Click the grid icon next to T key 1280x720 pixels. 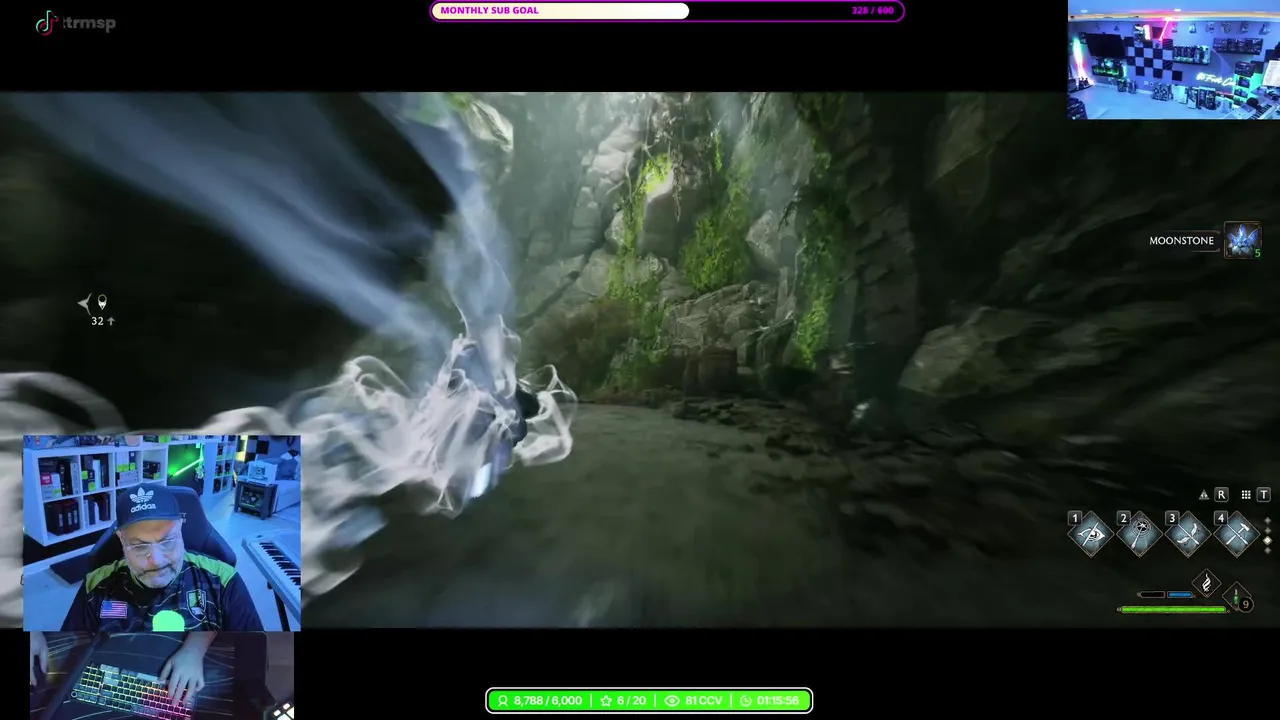click(1246, 495)
